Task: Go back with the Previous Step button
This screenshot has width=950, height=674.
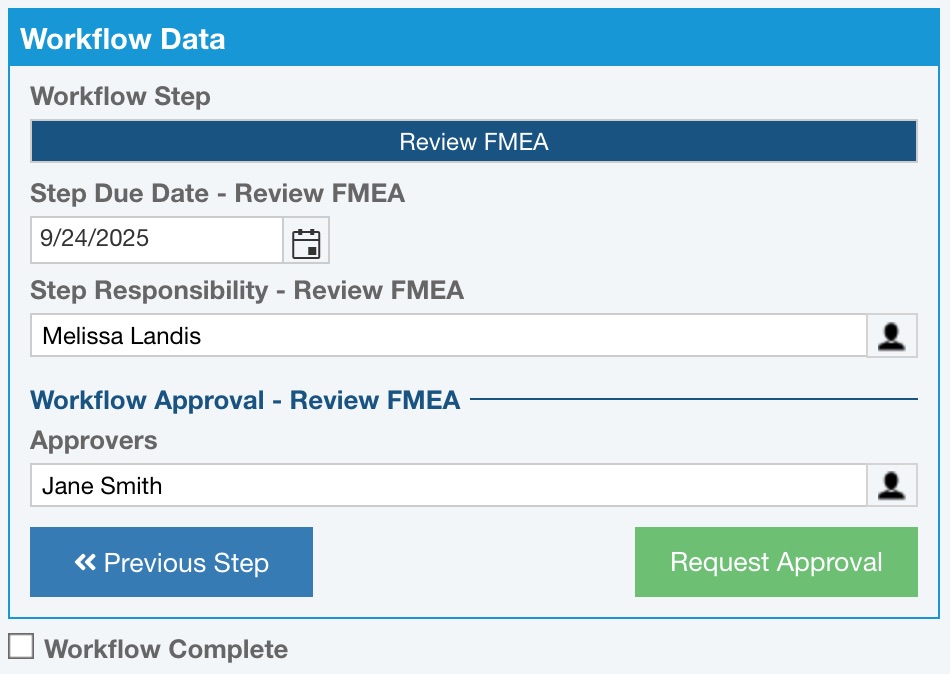Action: 171,562
